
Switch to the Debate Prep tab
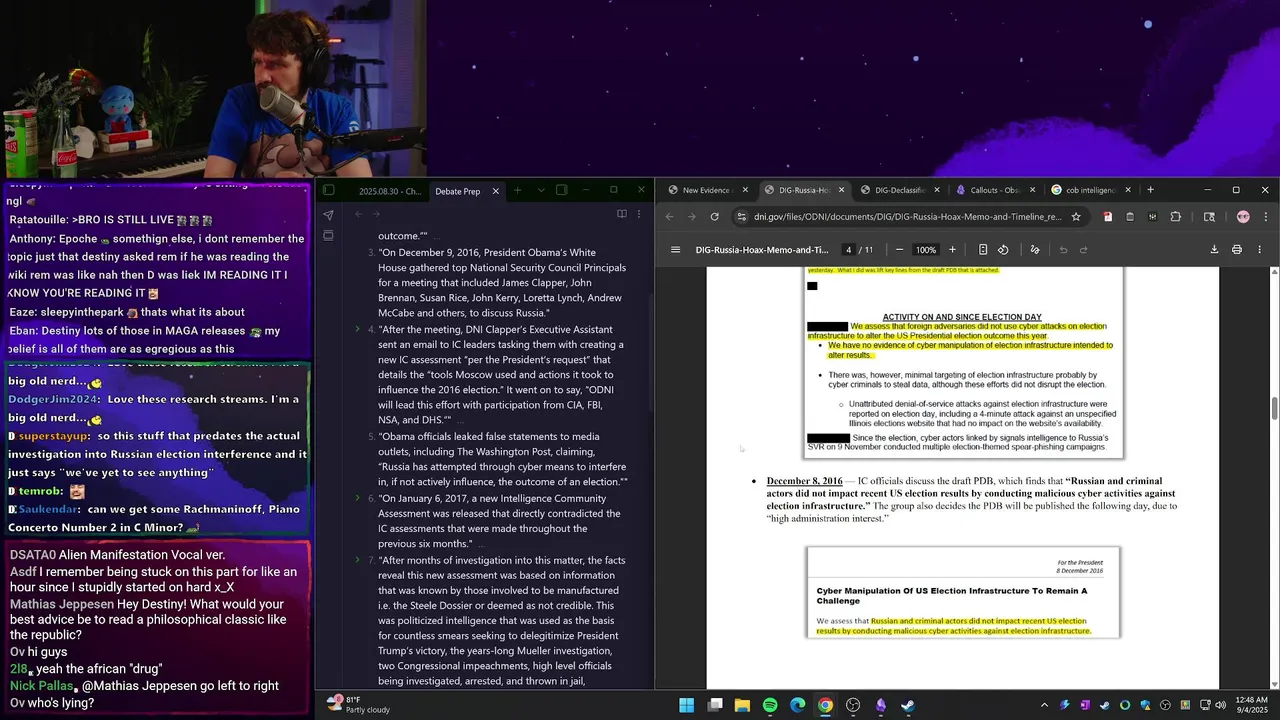[457, 191]
